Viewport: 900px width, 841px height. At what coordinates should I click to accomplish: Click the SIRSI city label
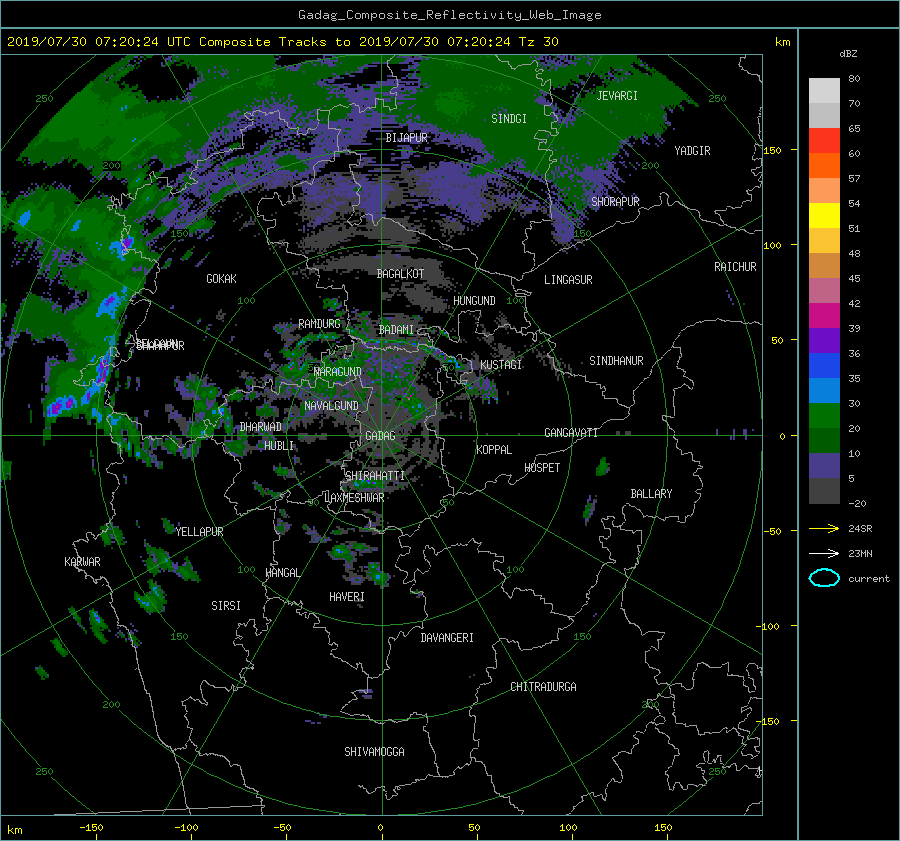pos(226,606)
